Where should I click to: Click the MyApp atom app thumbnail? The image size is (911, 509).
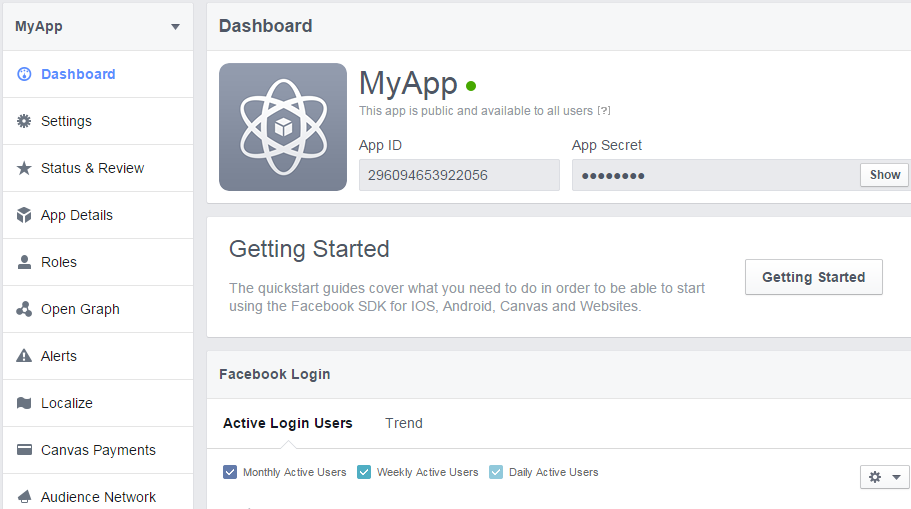coord(283,127)
